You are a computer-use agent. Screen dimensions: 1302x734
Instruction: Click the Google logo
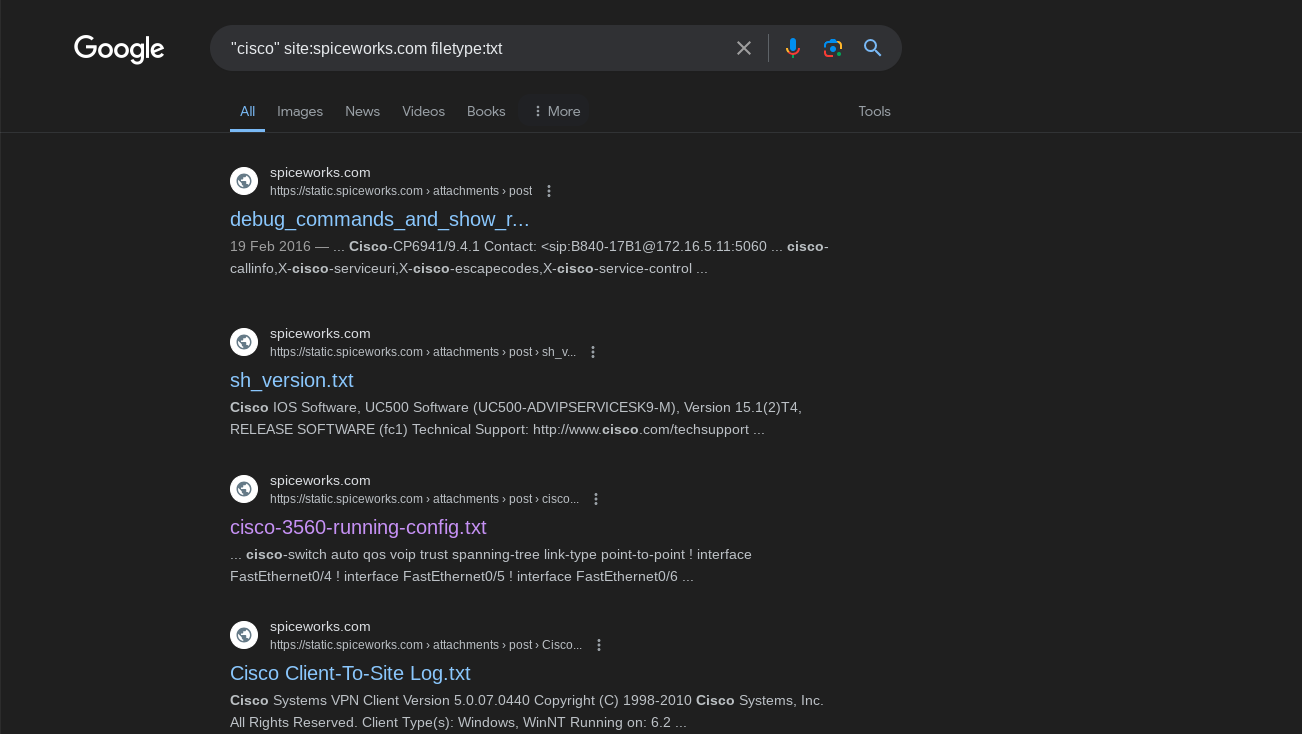coord(119,49)
